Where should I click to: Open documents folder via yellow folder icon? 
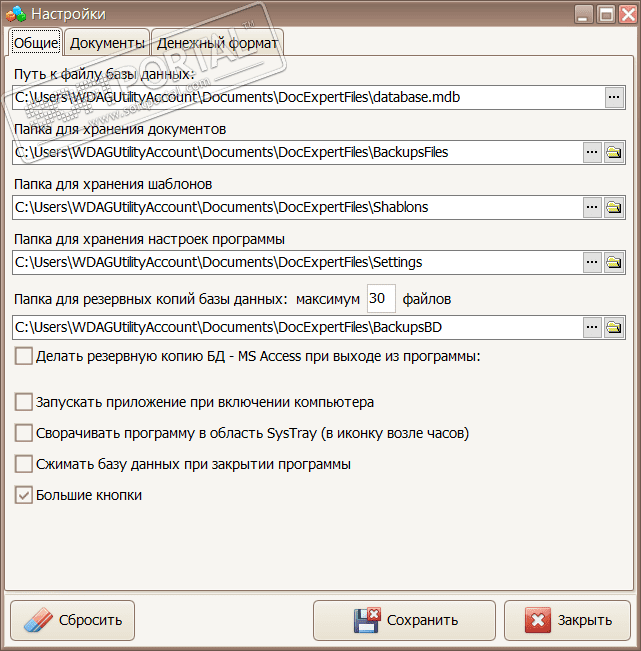pos(614,152)
